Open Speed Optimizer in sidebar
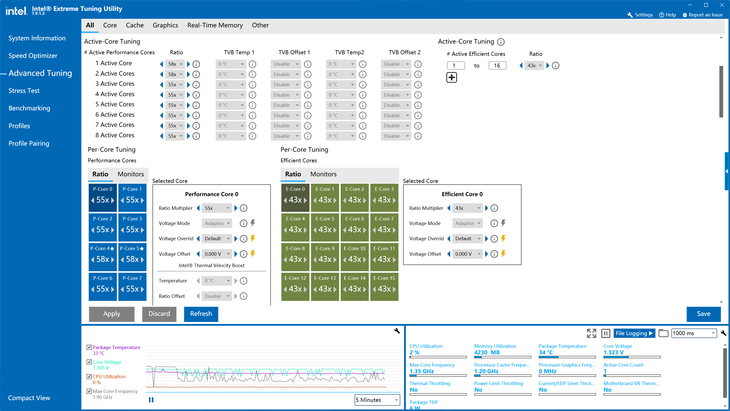This screenshot has height=411, width=730. [x=33, y=55]
